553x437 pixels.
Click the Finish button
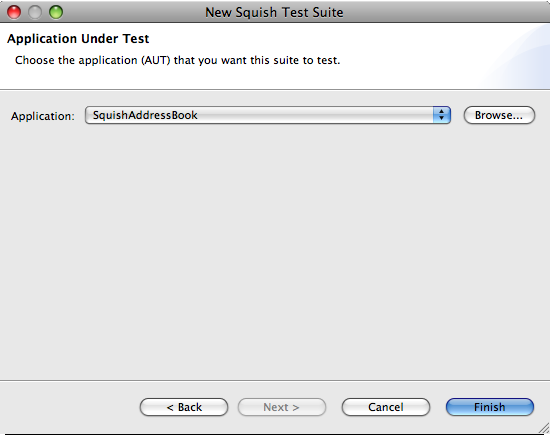coord(490,407)
